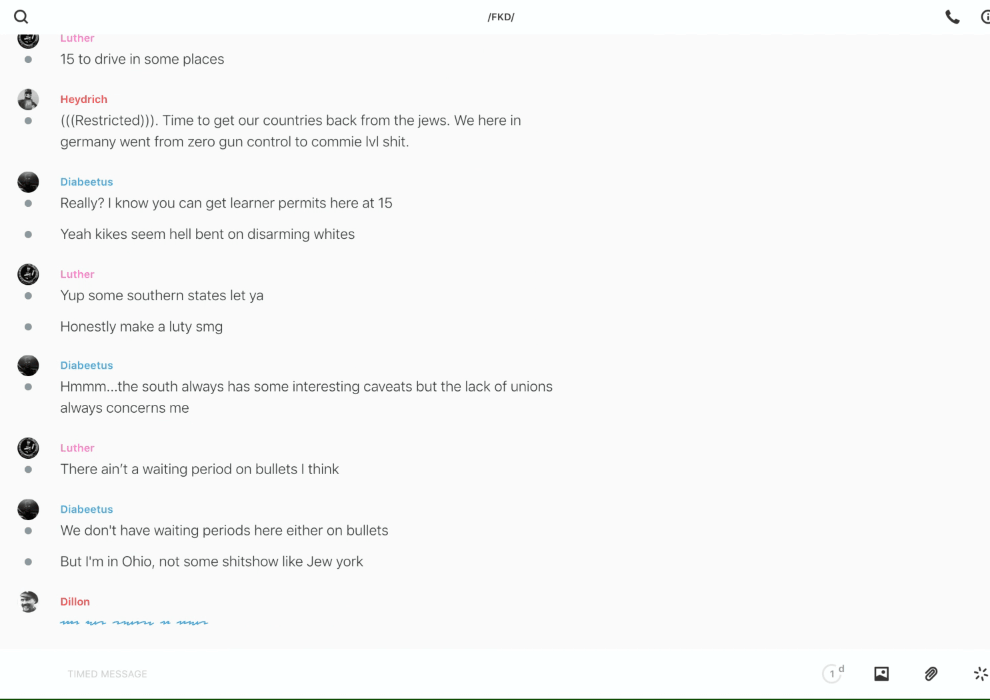Screen dimensions: 990x700
Task: Open the message timer "1 d" icon
Action: click(833, 674)
